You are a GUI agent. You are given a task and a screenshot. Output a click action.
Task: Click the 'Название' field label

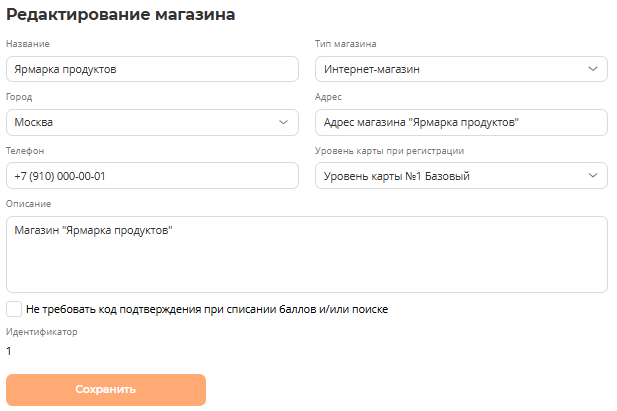[28, 44]
